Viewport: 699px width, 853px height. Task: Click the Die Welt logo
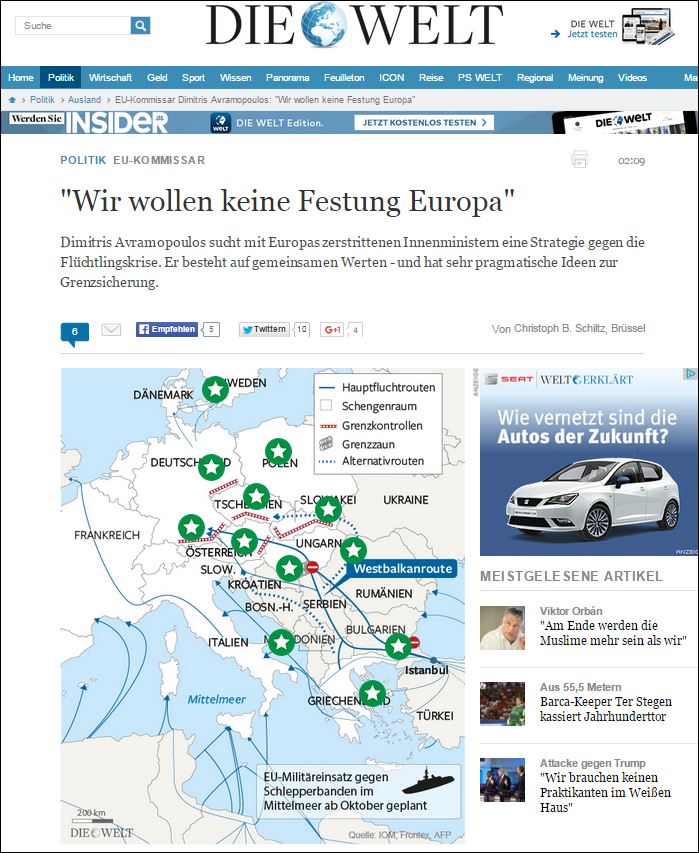tap(355, 26)
